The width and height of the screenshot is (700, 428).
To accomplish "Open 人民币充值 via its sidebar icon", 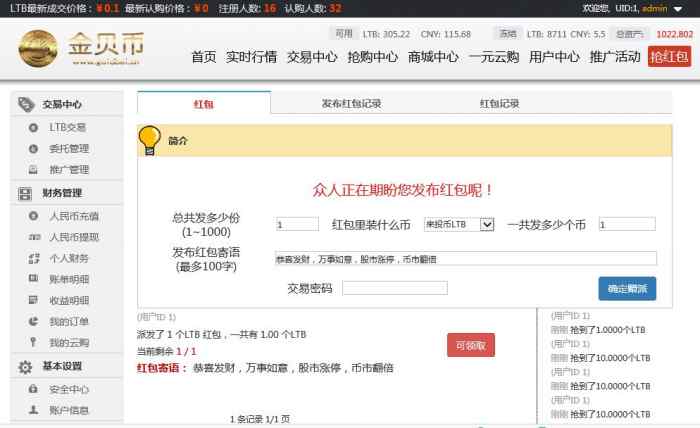I will coord(33,215).
